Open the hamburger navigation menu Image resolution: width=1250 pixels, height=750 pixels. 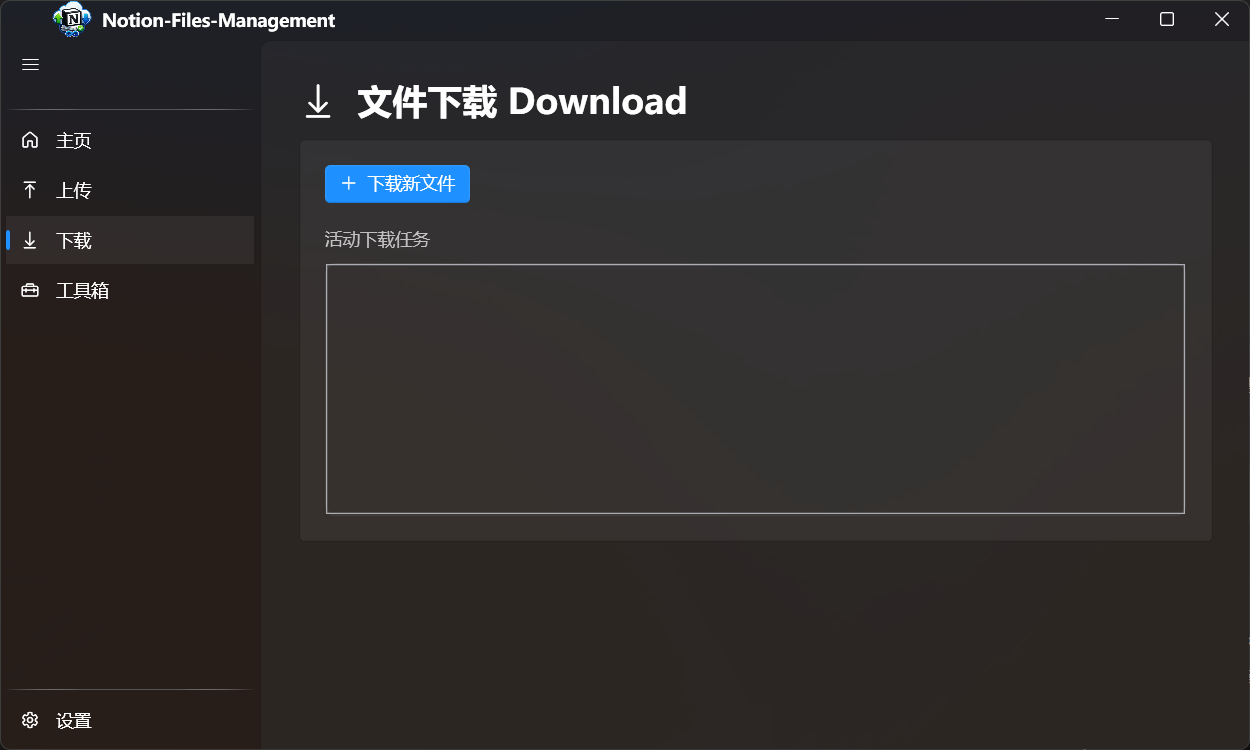(30, 64)
